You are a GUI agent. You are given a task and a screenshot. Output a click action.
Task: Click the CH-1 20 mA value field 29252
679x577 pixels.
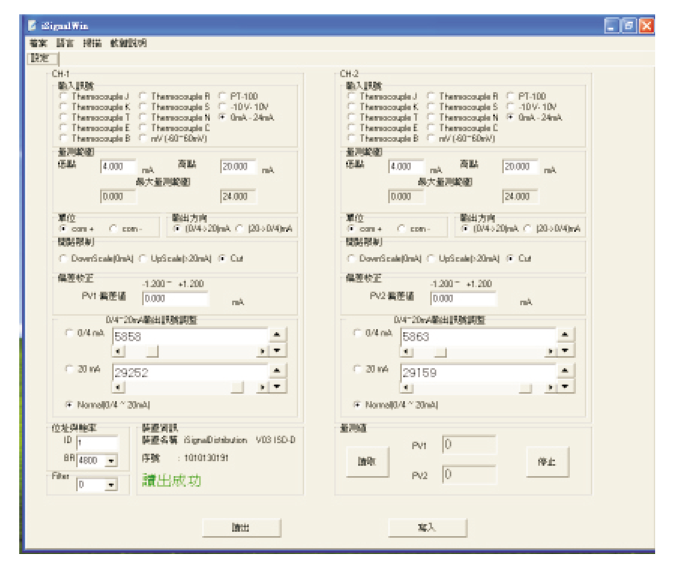coord(190,373)
